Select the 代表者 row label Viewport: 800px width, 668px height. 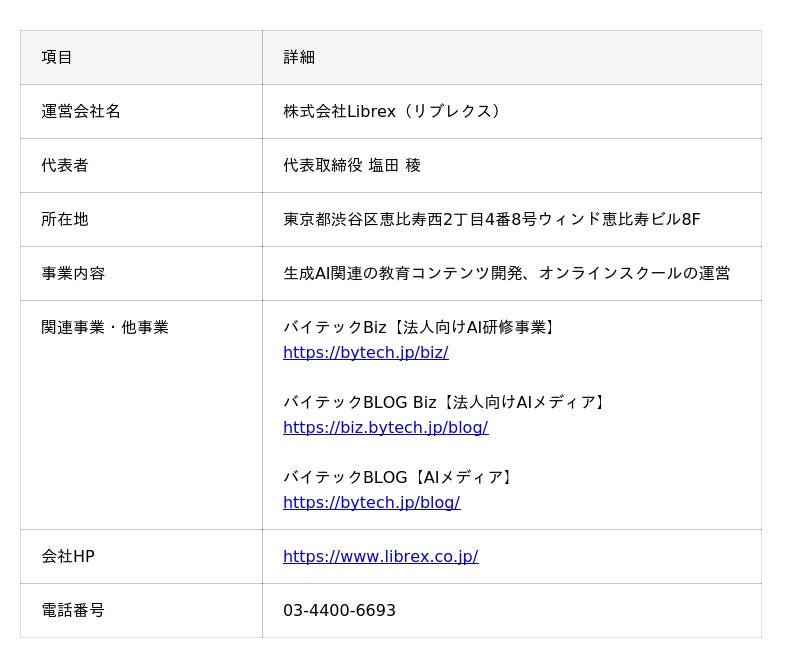pos(65,165)
